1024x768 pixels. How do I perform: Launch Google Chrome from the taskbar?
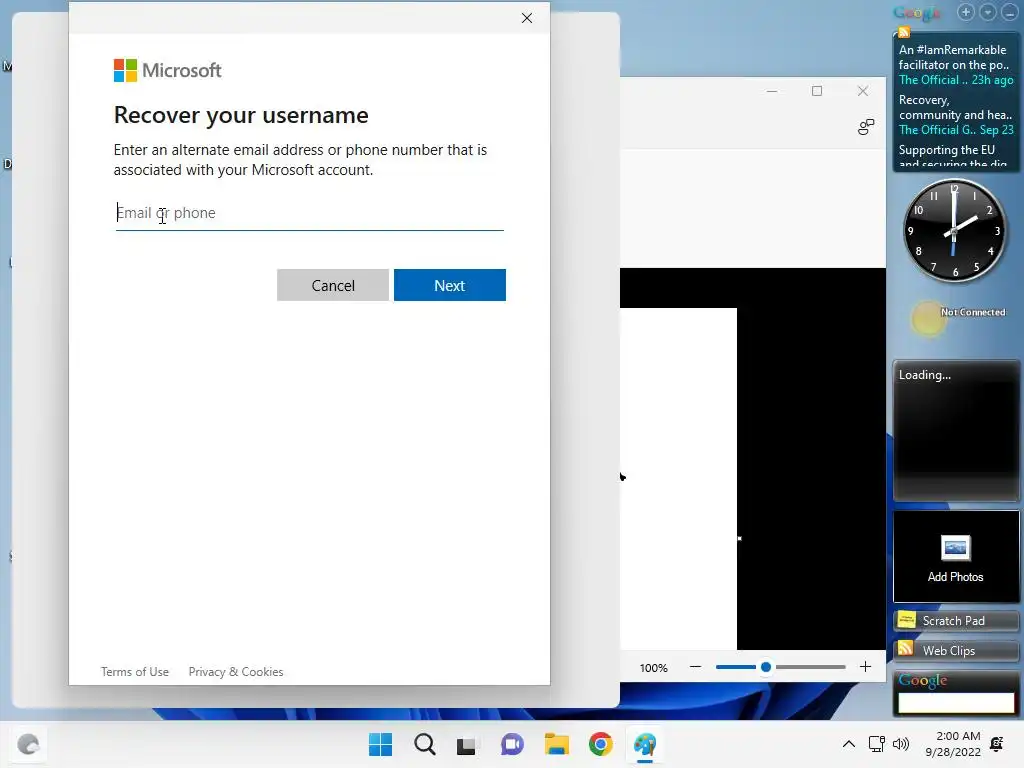[x=600, y=744]
